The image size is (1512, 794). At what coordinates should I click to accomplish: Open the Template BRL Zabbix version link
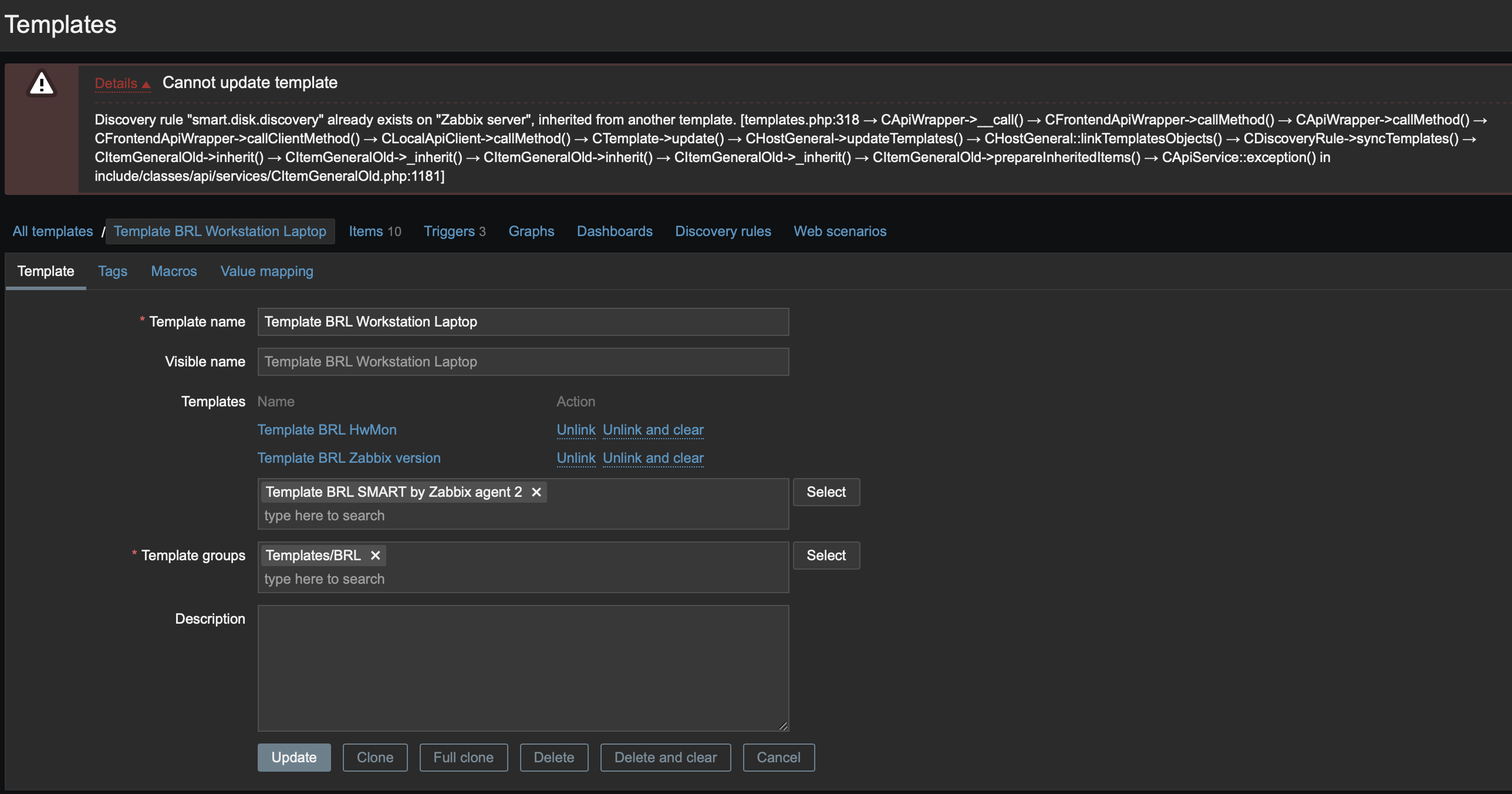point(349,458)
